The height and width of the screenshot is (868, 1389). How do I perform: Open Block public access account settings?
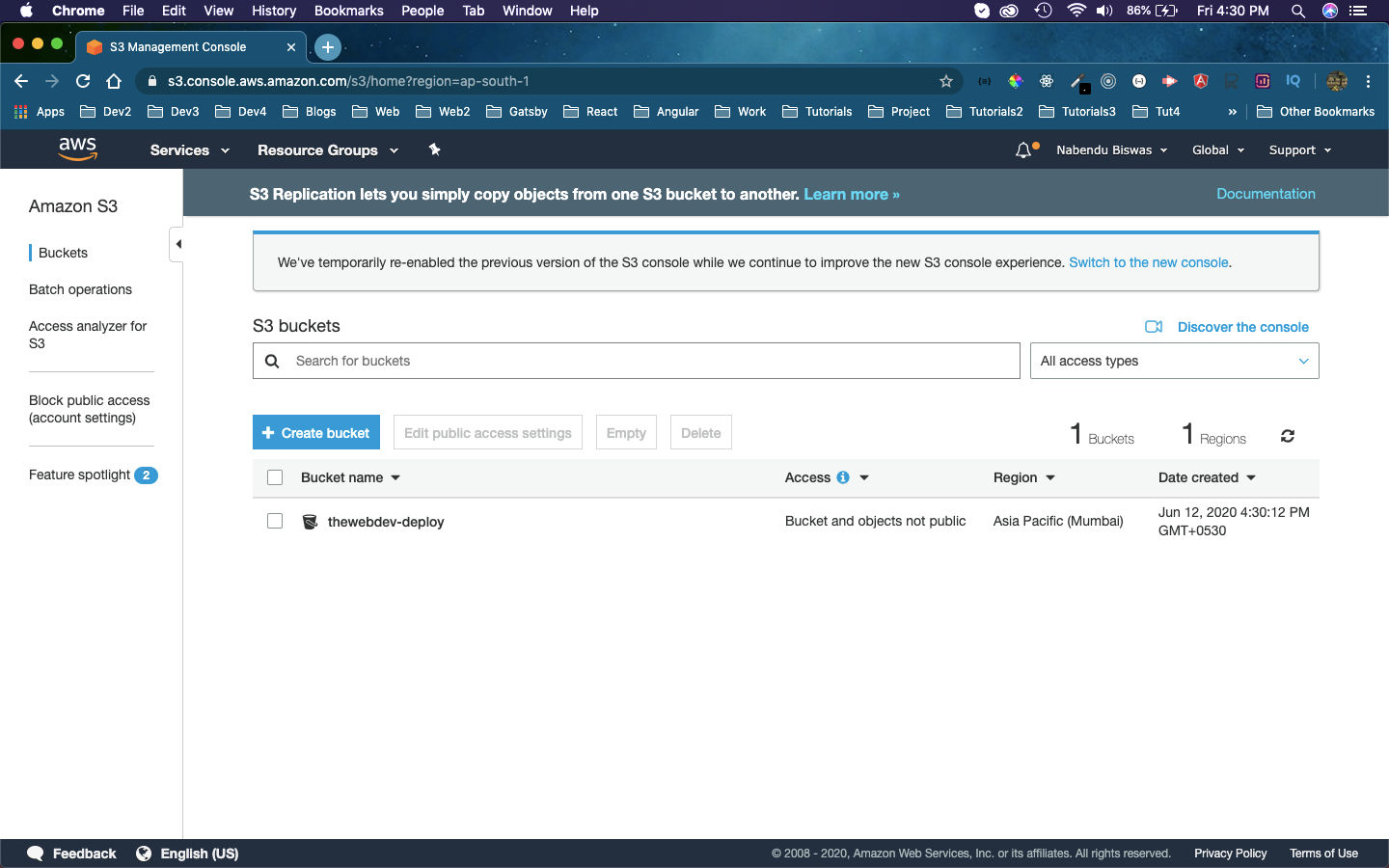[90, 409]
